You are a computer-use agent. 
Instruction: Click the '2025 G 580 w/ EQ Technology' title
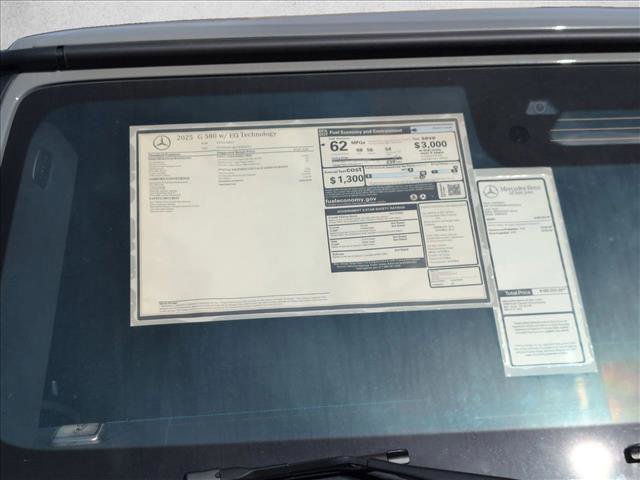tap(226, 136)
